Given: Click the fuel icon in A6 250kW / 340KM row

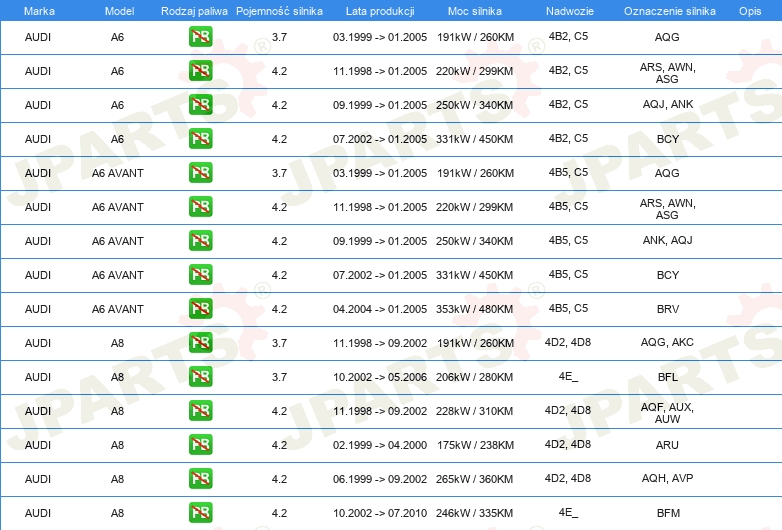Looking at the screenshot, I should click(200, 105).
